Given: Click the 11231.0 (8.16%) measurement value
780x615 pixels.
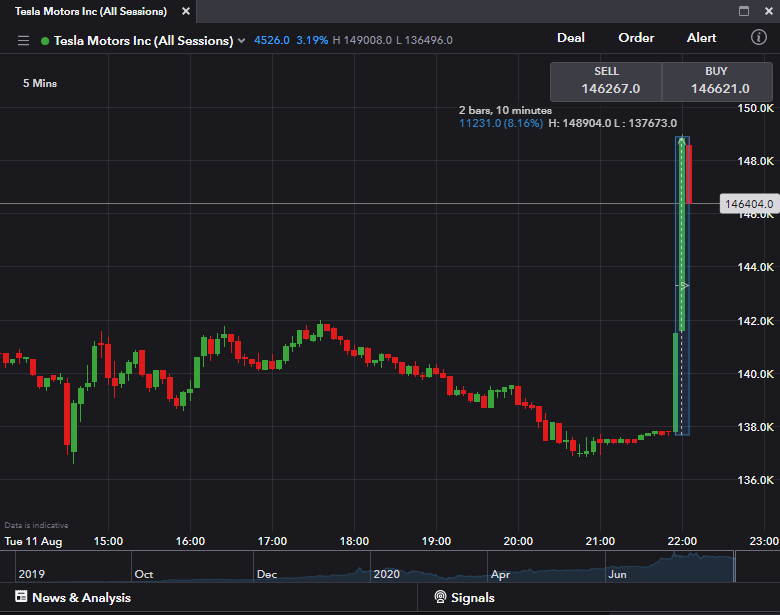Looking at the screenshot, I should coord(501,123).
